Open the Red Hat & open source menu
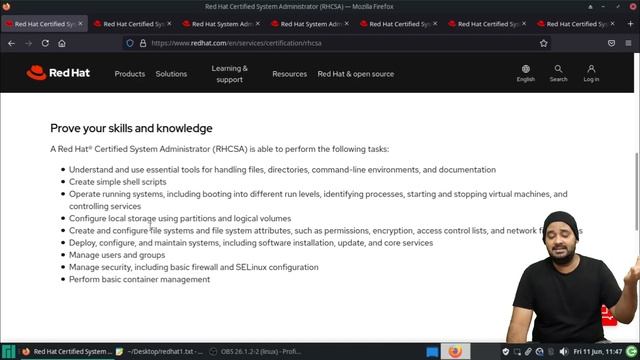640x360 pixels. point(356,74)
